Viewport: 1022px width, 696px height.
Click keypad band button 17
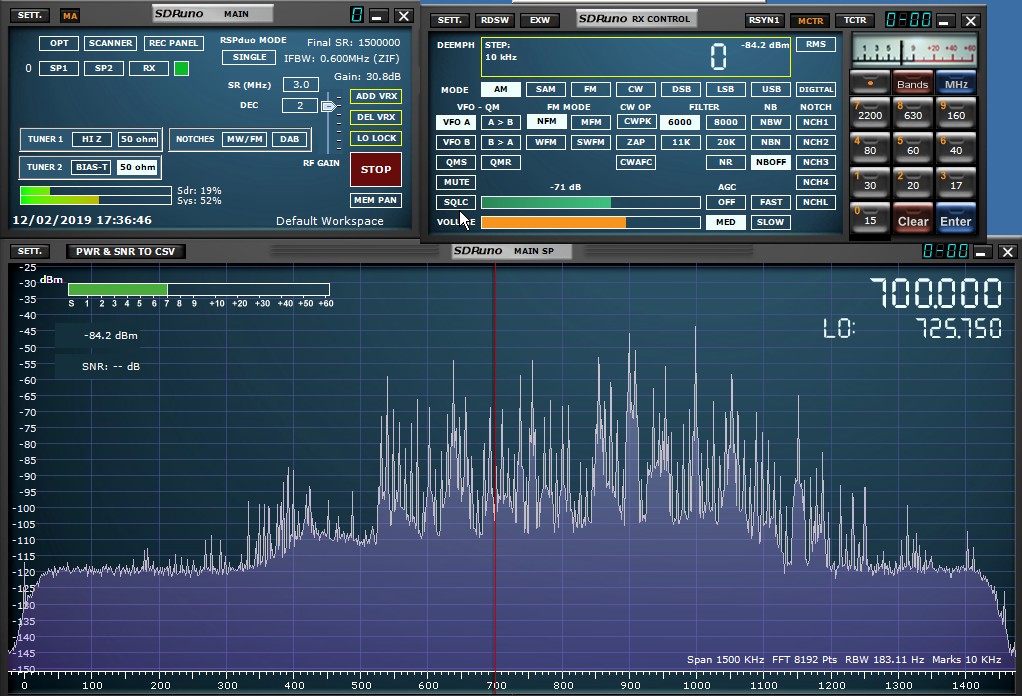click(x=956, y=182)
